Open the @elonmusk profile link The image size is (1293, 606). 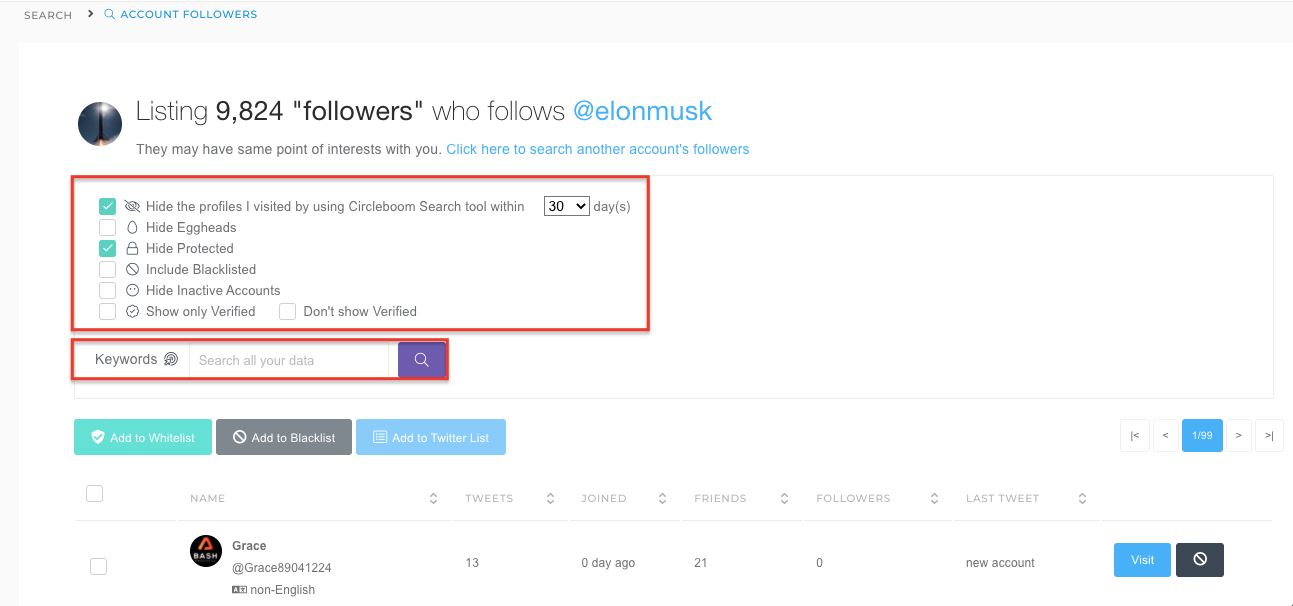coord(643,111)
